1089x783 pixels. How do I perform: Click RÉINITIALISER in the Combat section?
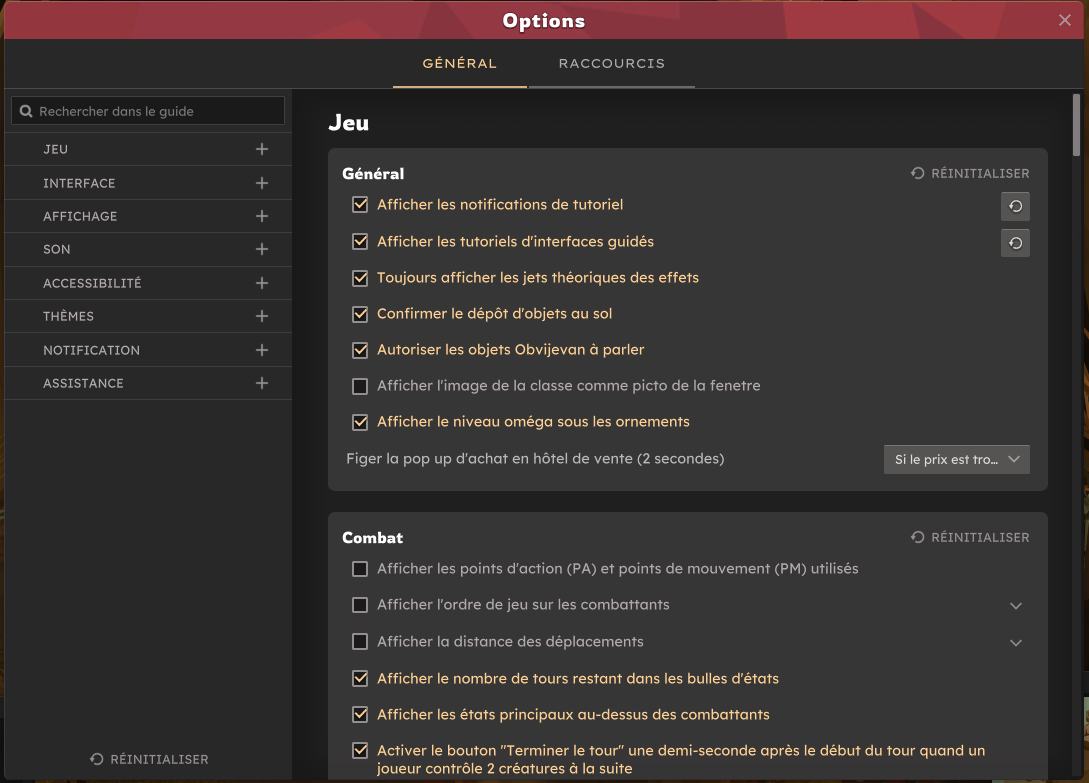coord(970,538)
